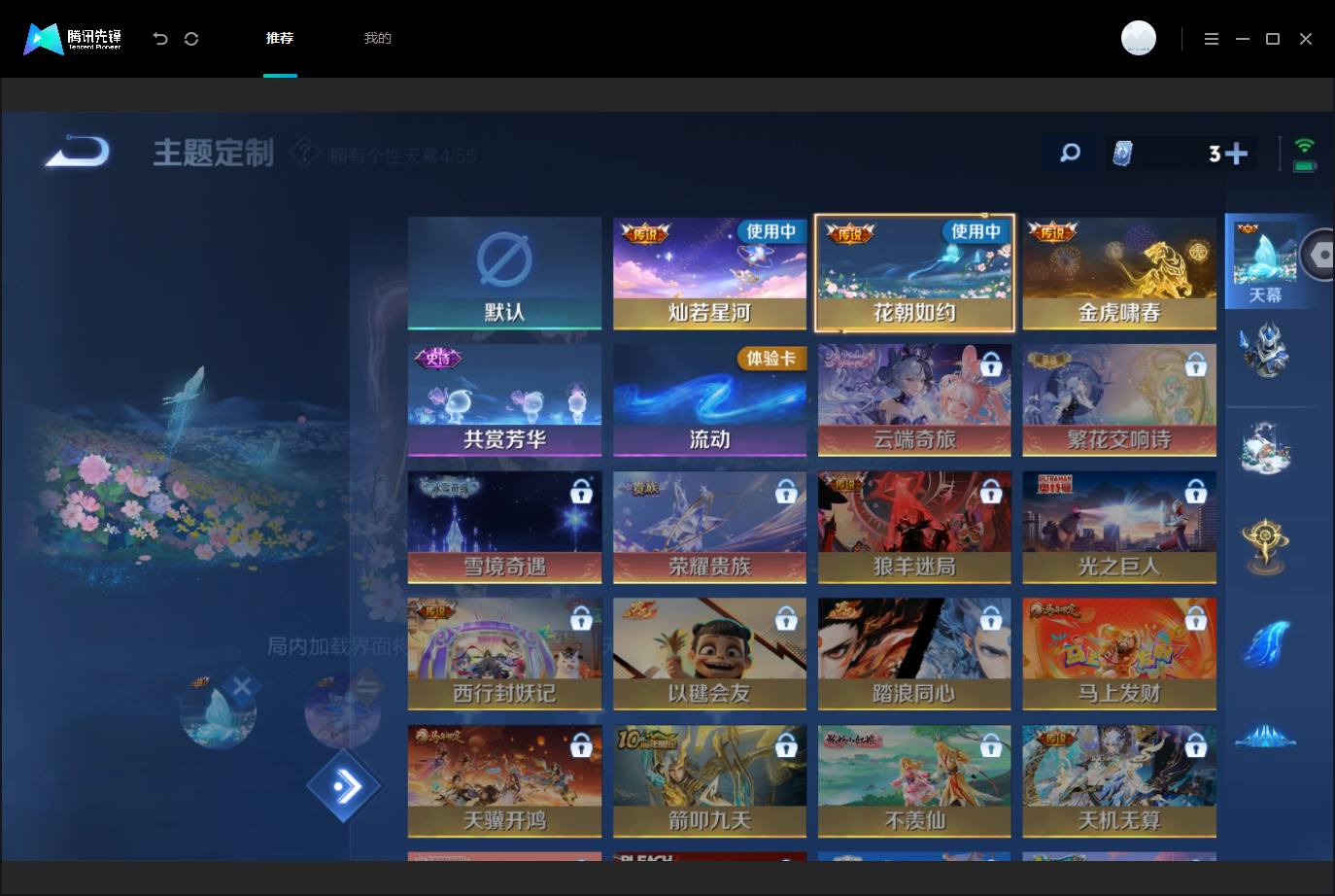Select the 默认 default theme

pyautogui.click(x=505, y=273)
